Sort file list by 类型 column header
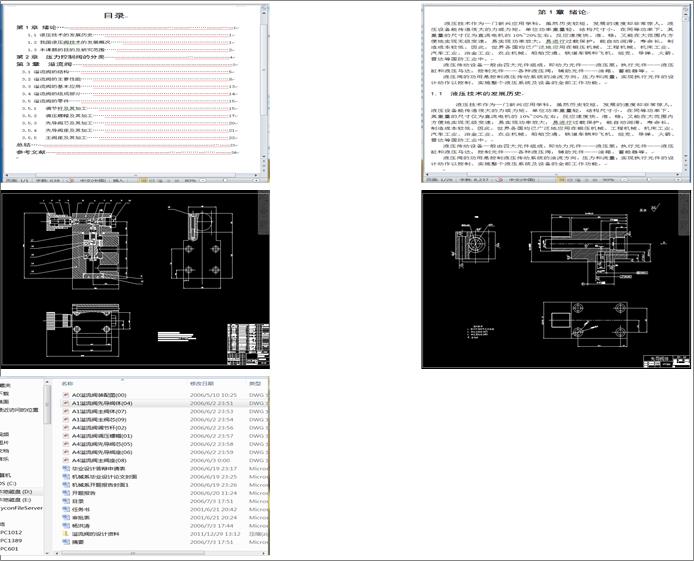 [255, 384]
